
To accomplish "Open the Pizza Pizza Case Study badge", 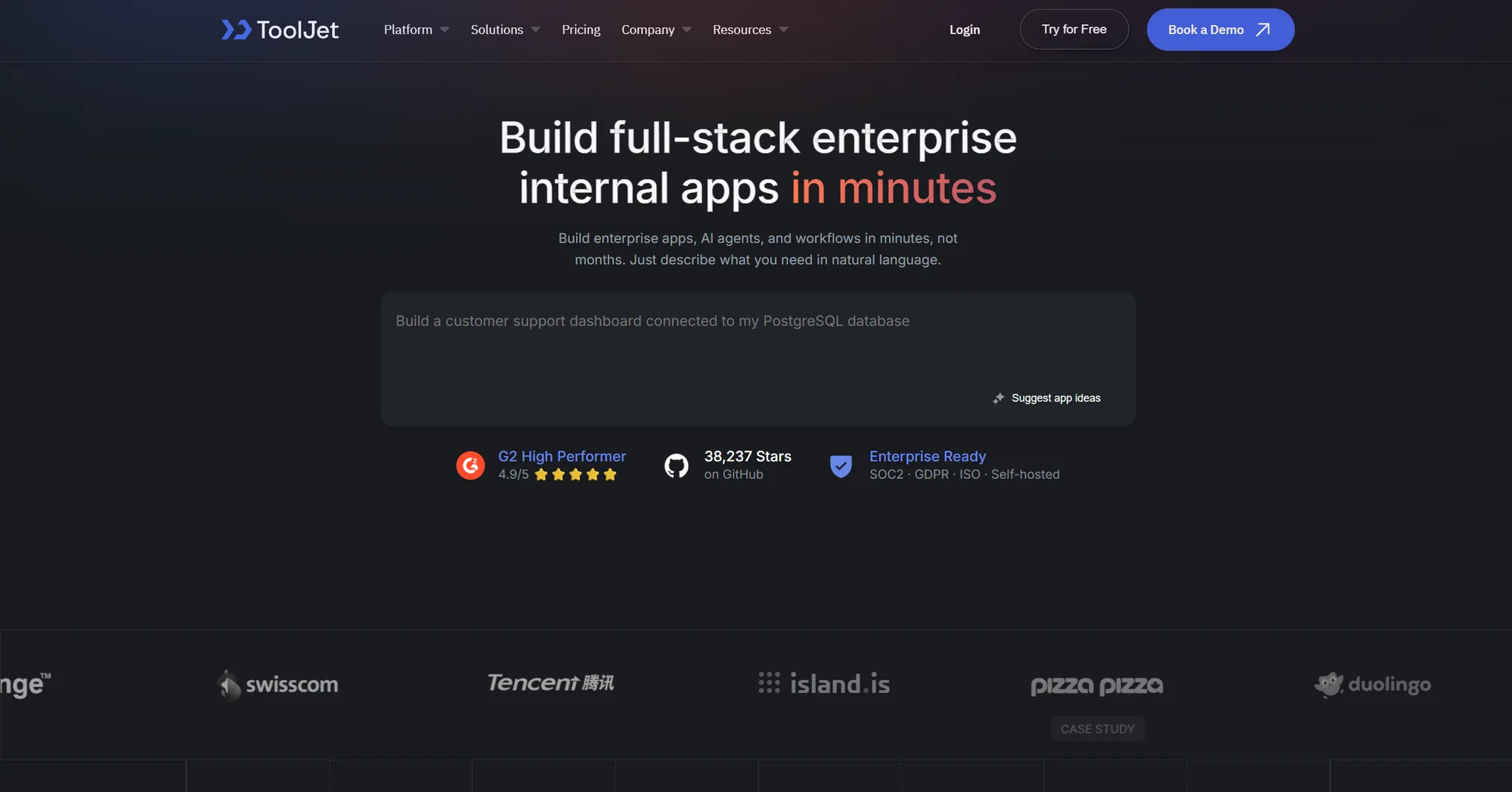I will (1098, 728).
